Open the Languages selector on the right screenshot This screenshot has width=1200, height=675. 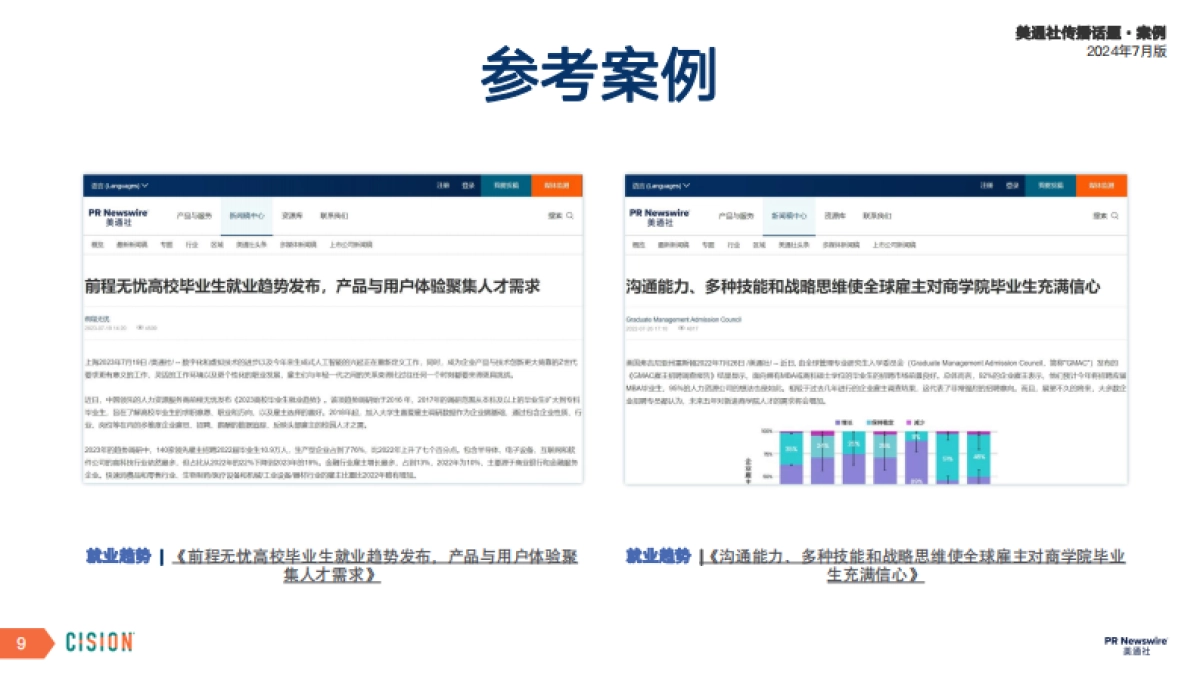(662, 184)
